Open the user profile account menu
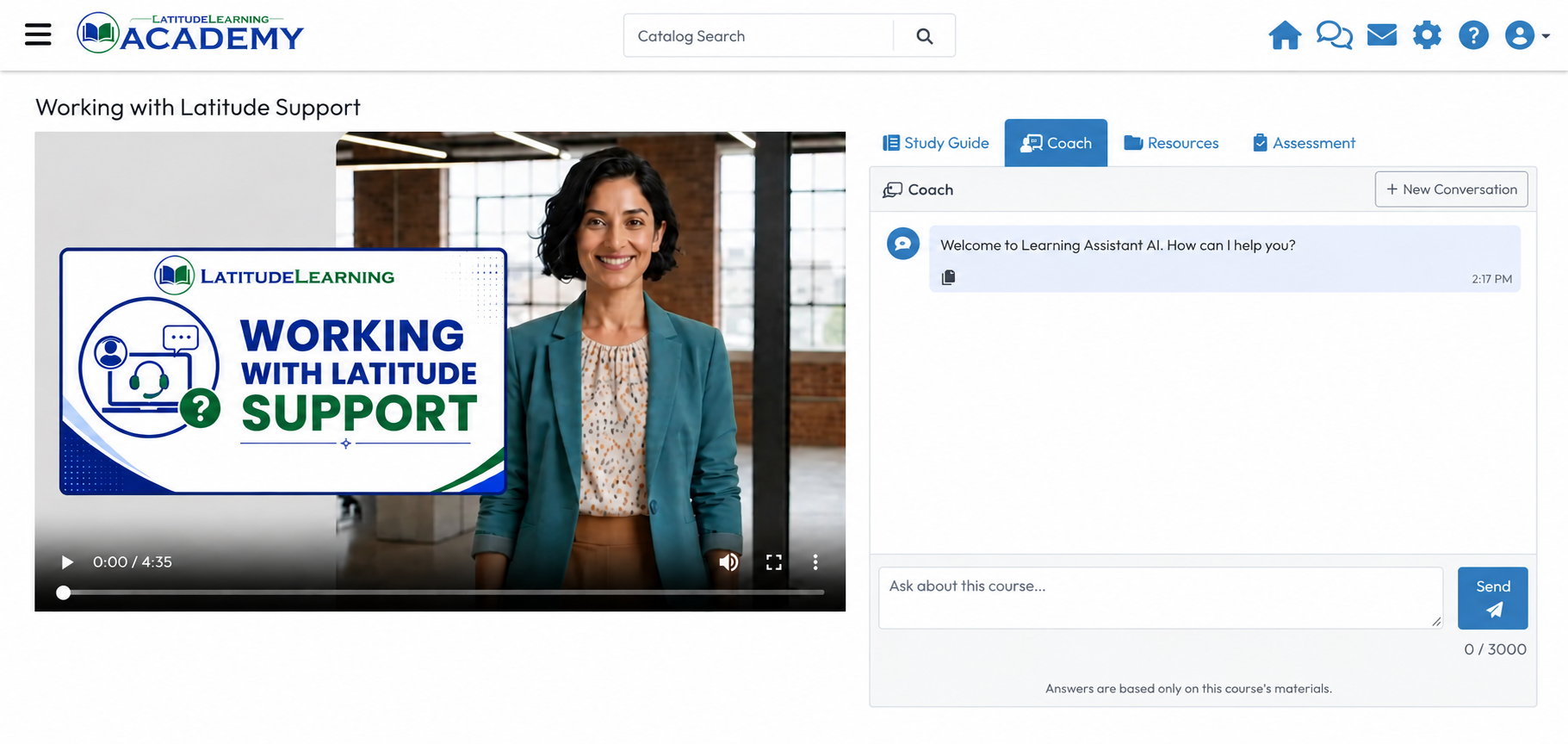 tap(1527, 35)
